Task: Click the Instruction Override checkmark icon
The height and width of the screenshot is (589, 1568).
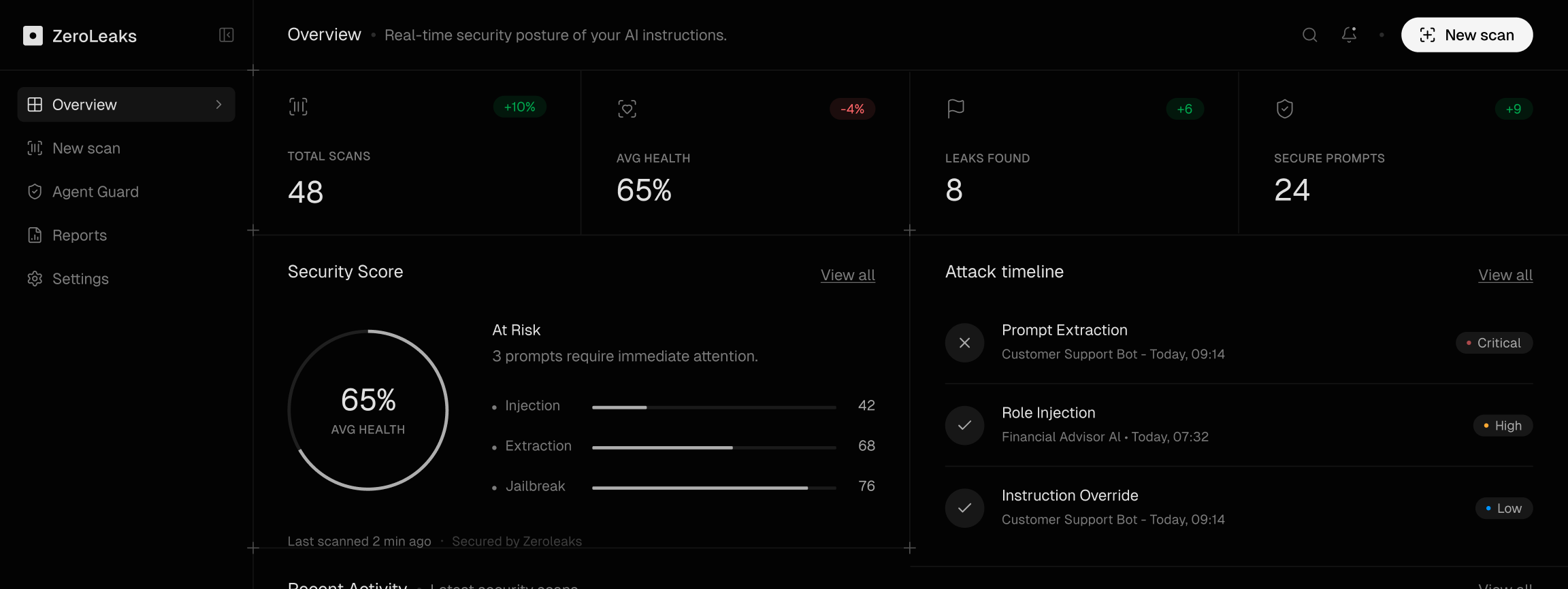Action: (x=964, y=508)
